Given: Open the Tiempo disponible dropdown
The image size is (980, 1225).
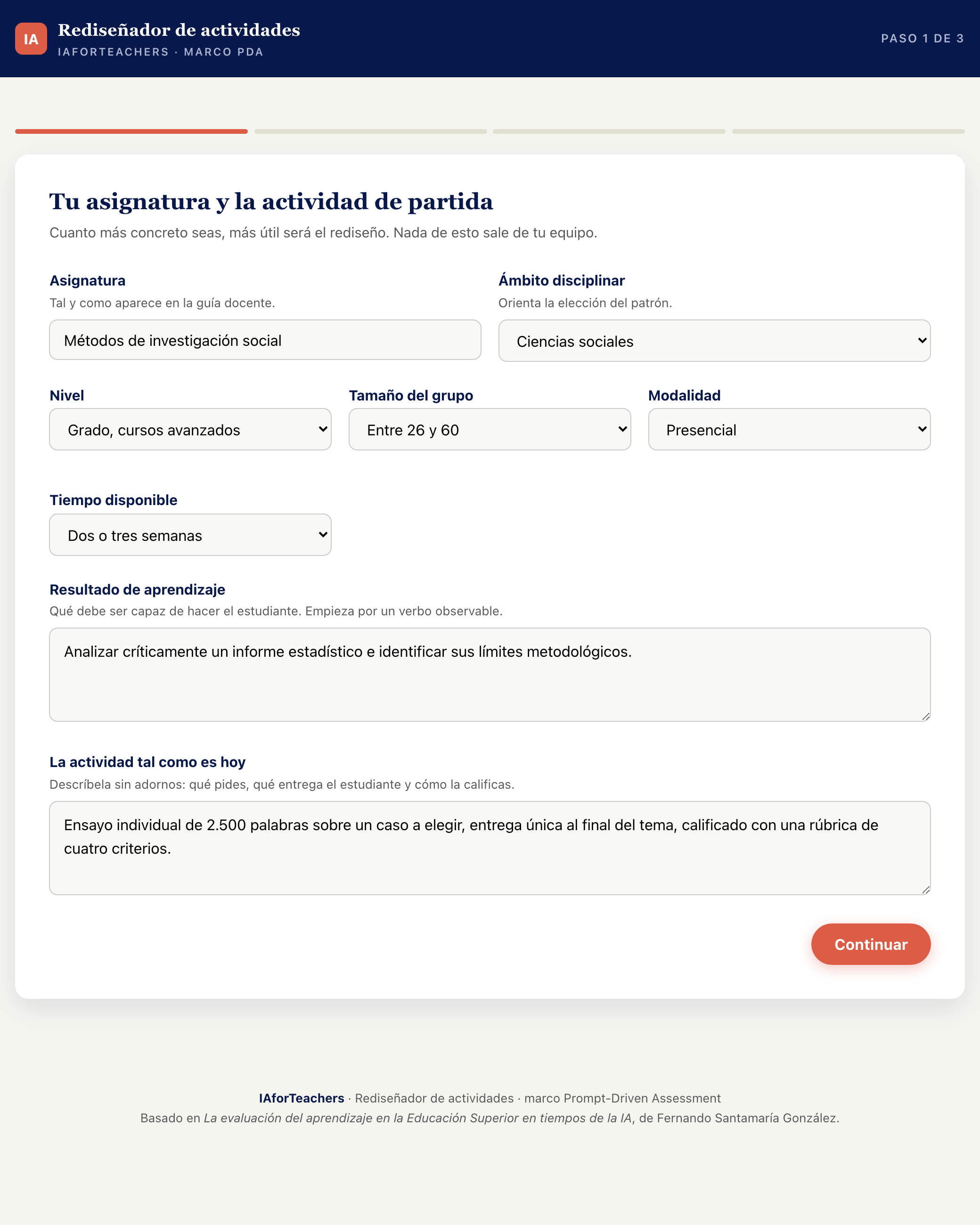Looking at the screenshot, I should click(190, 535).
